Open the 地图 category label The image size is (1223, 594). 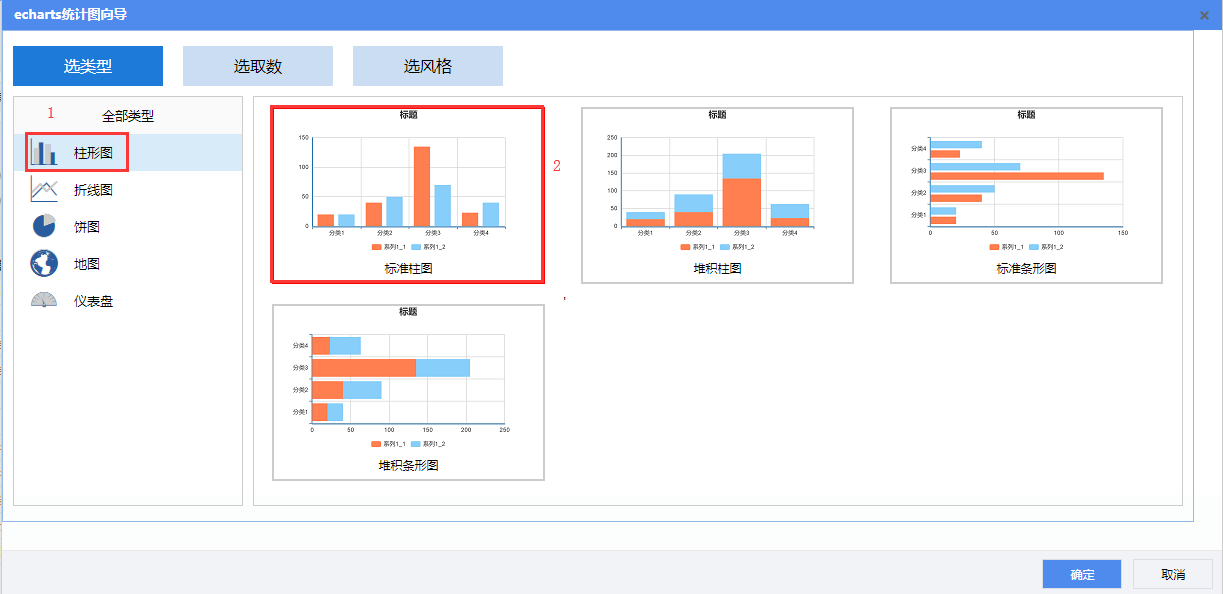pos(87,264)
